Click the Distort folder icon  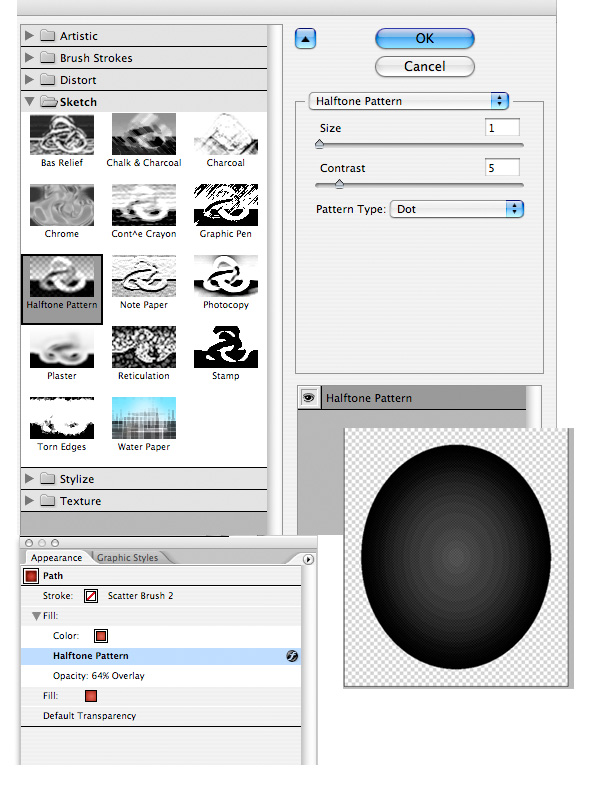click(x=47, y=79)
